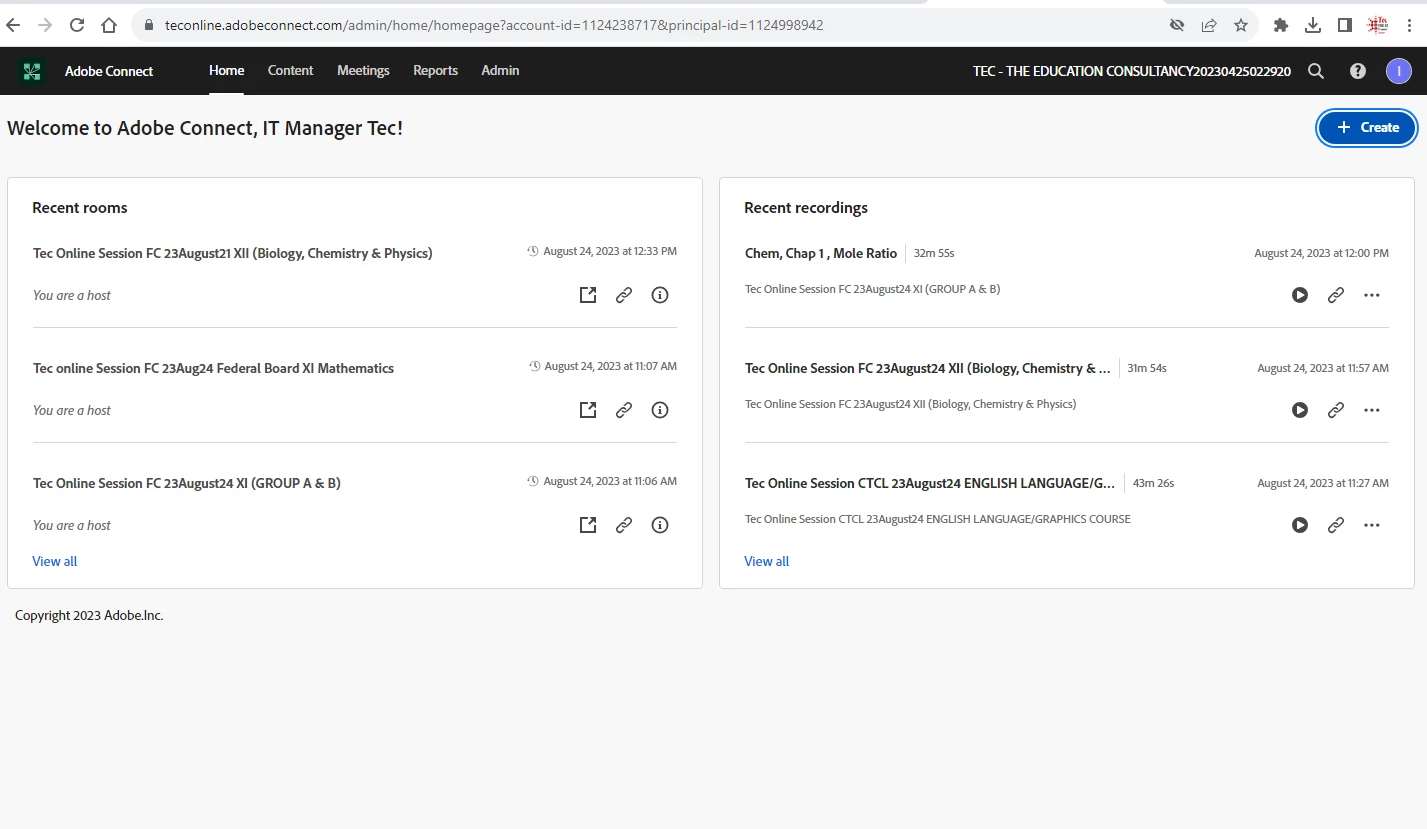
Task: Show info for XII Biology, Chemistry & Physics room
Action: tap(660, 295)
